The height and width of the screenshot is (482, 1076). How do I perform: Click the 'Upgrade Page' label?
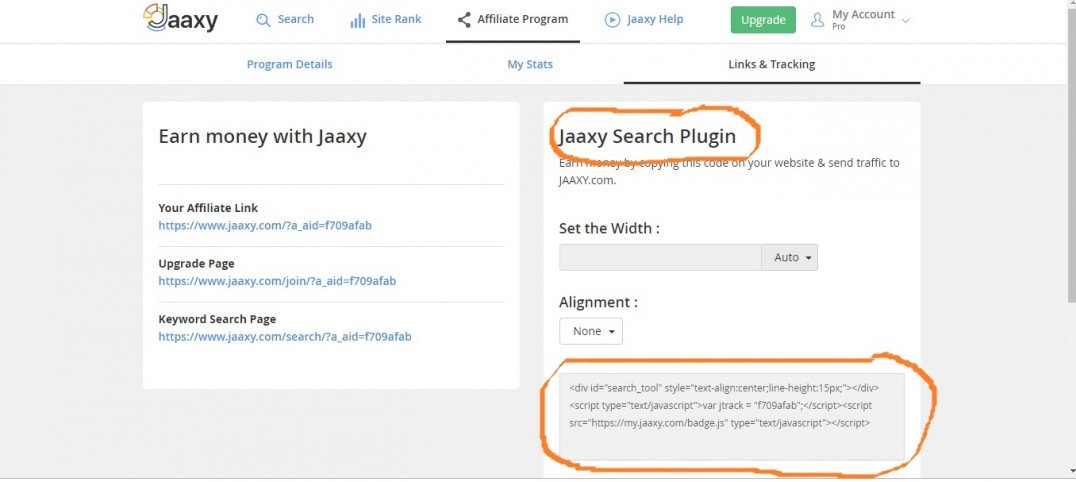[x=196, y=263]
